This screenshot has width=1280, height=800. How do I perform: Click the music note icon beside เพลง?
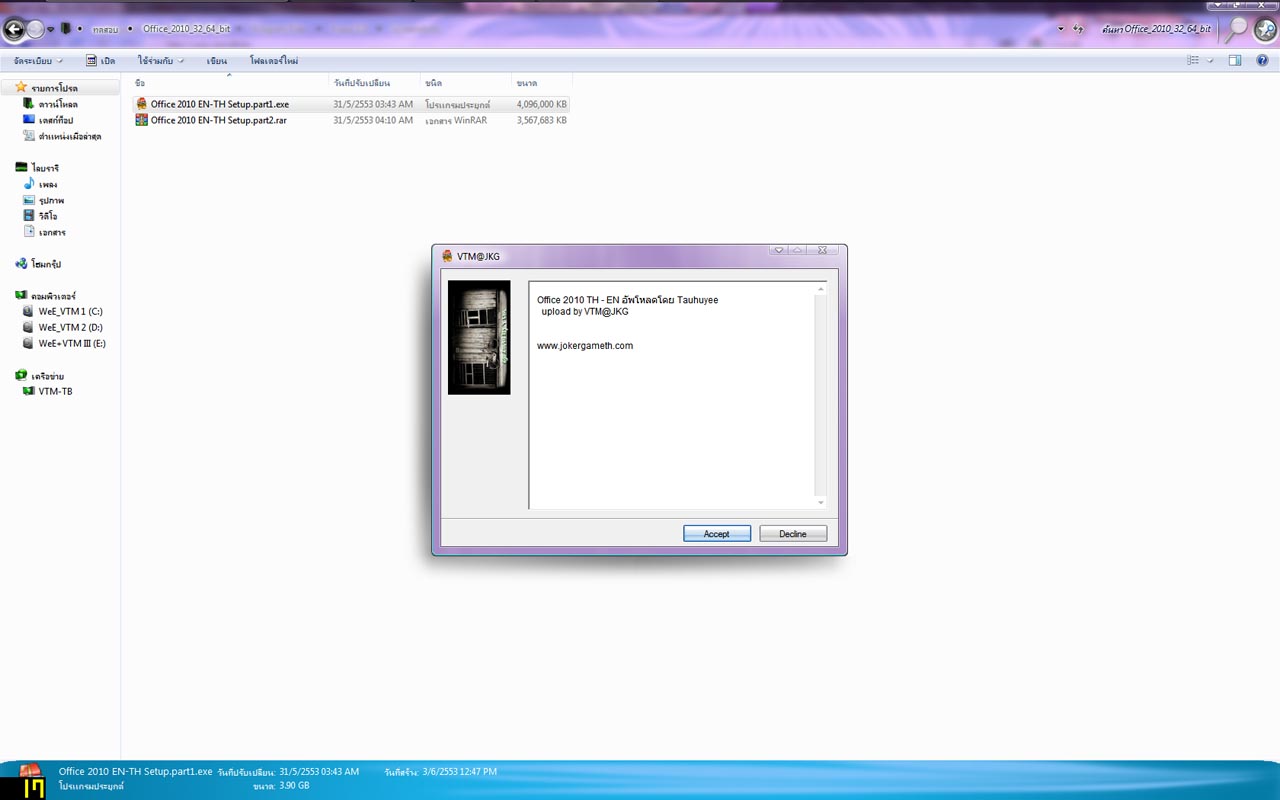coord(29,184)
